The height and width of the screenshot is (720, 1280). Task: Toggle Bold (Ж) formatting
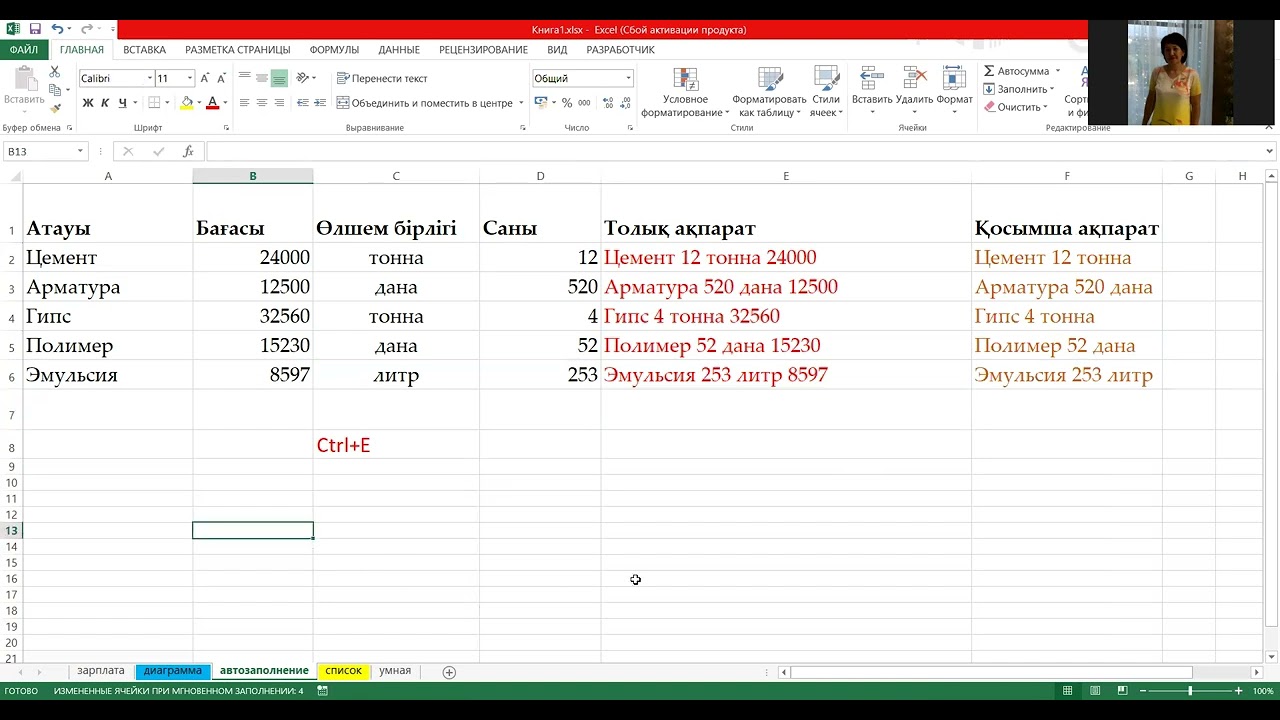pyautogui.click(x=88, y=103)
